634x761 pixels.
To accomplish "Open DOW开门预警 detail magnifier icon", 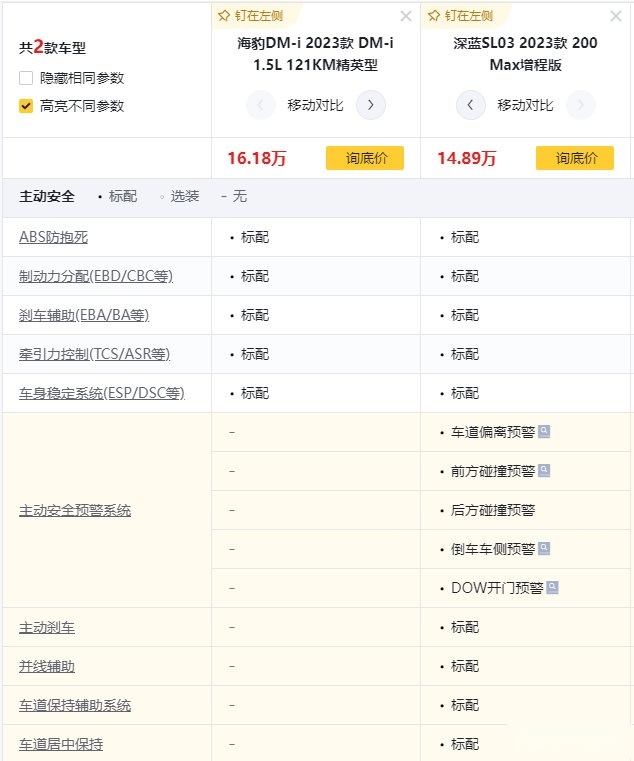I will (552, 587).
